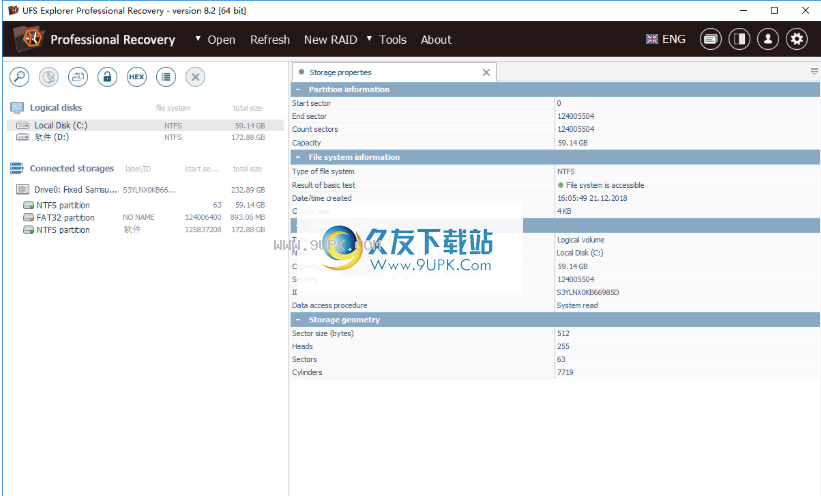Click the 59.14 GB NTFS partition icon
Viewport: 821px width, 496px height.
[28, 205]
